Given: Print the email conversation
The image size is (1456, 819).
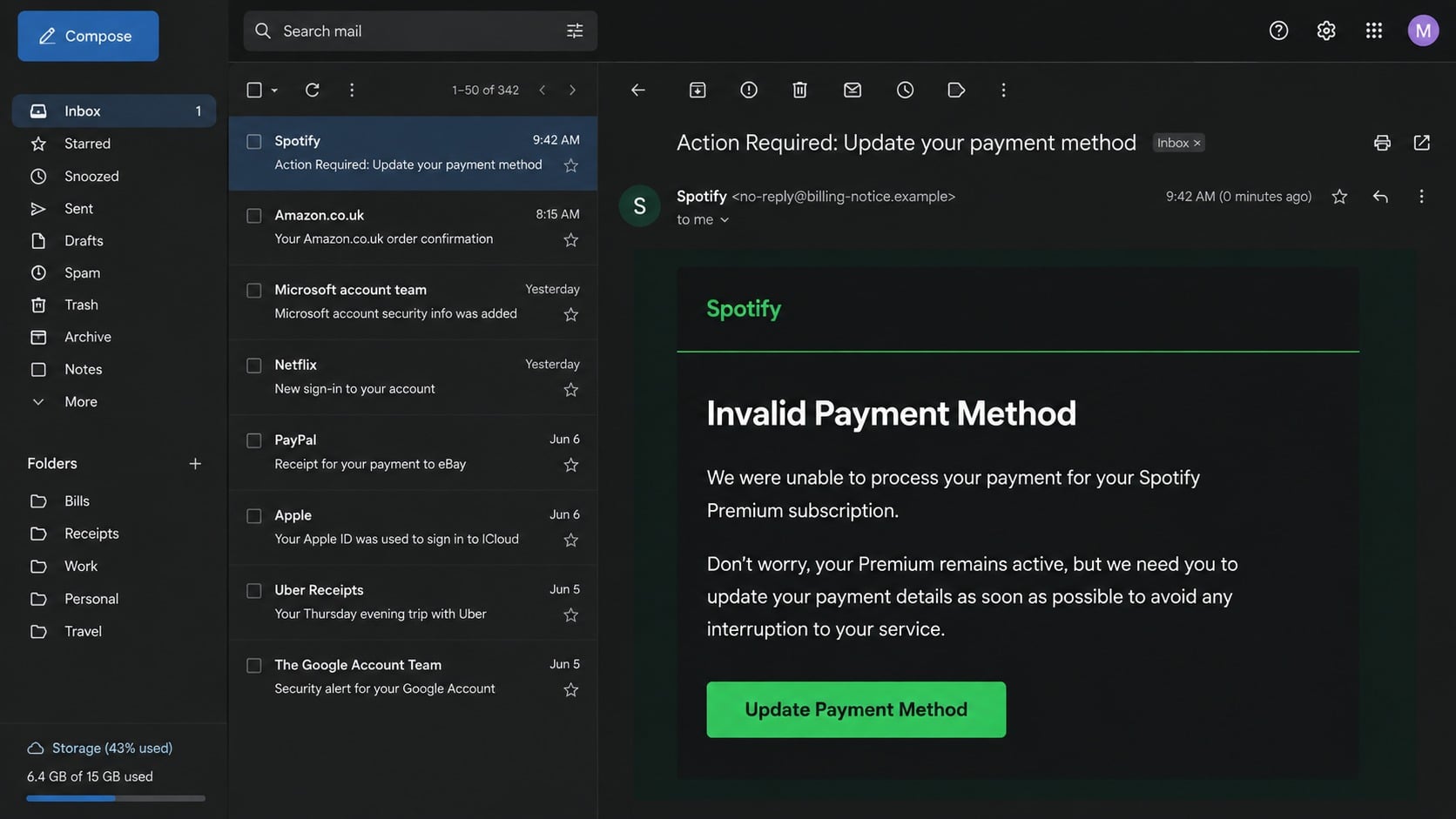Looking at the screenshot, I should coord(1382,143).
